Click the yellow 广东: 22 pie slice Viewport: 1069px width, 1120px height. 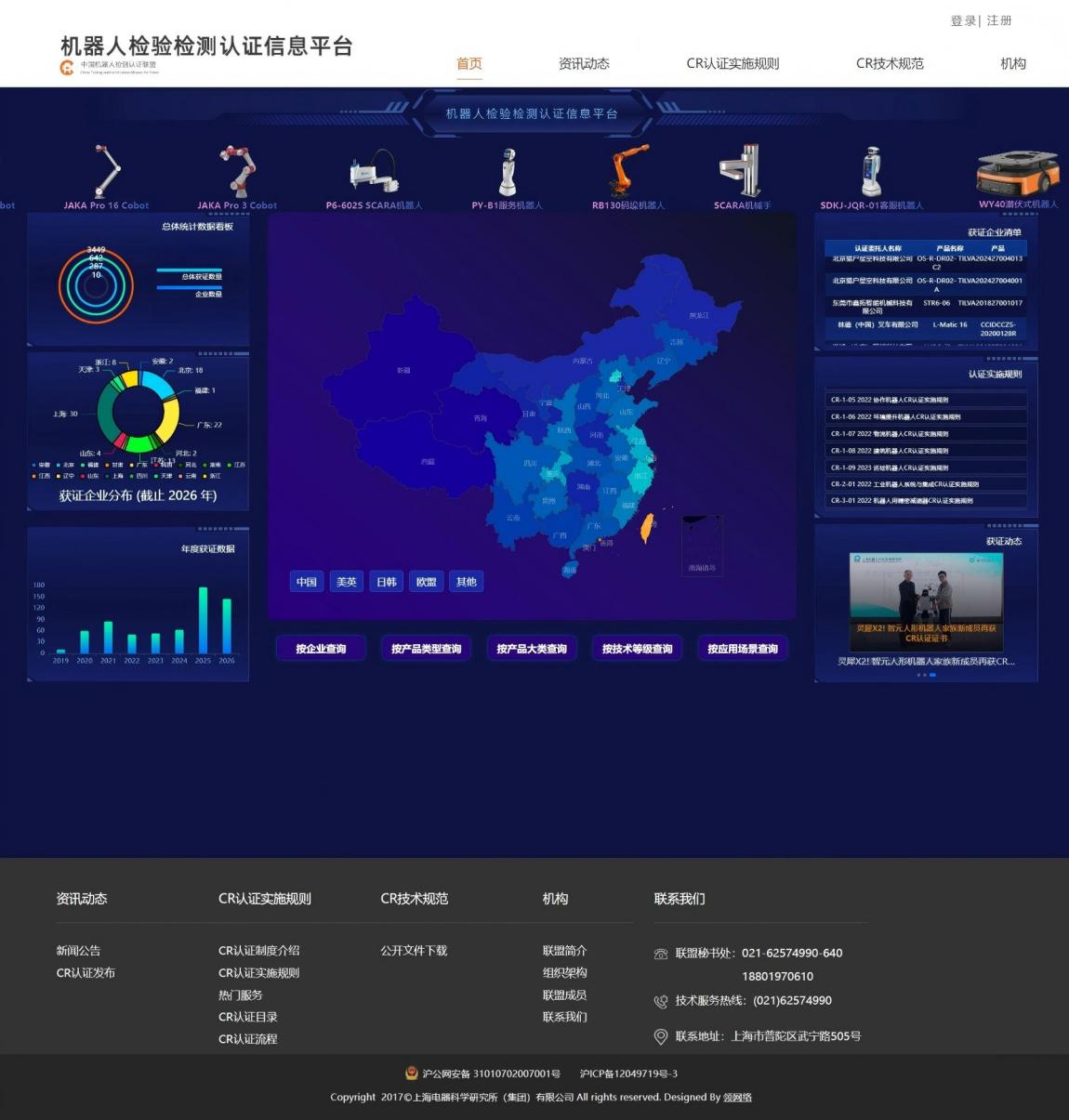coord(169,418)
